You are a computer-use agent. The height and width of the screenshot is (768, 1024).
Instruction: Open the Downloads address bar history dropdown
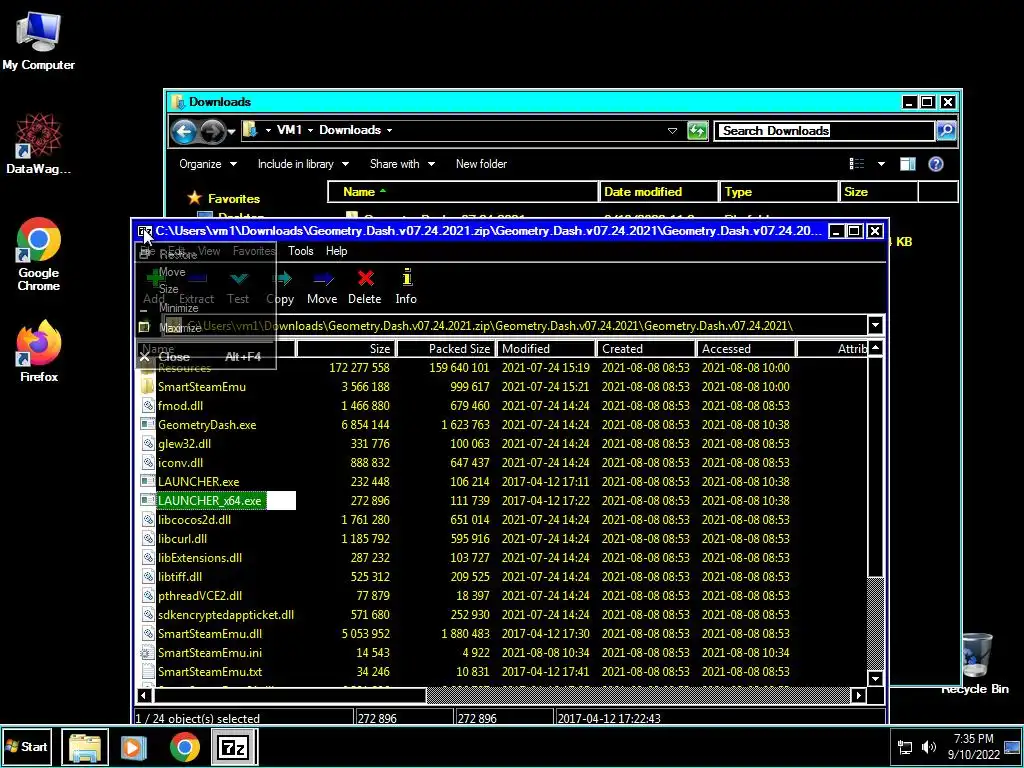[672, 131]
